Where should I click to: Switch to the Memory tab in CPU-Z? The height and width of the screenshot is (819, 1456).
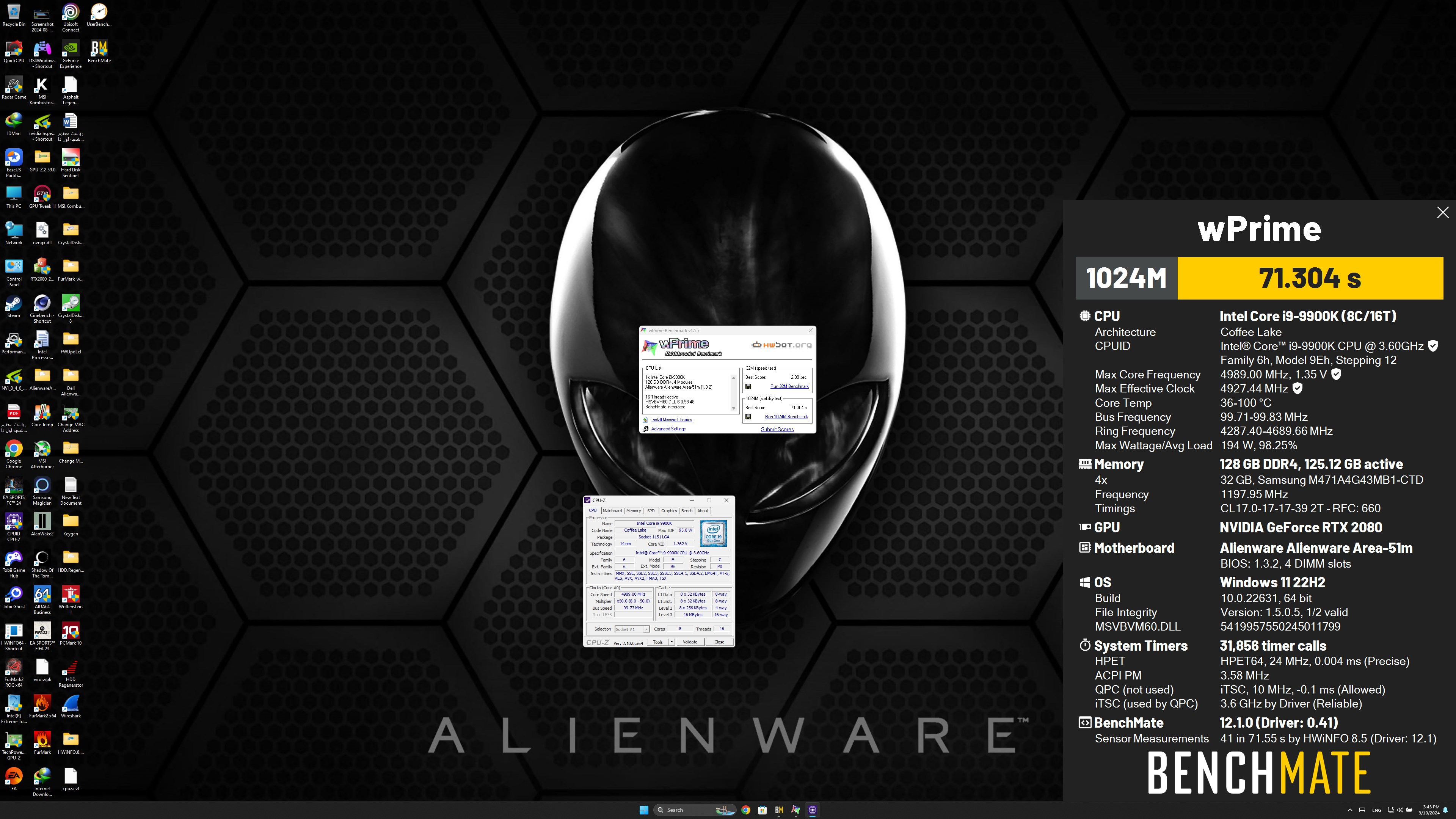(634, 510)
